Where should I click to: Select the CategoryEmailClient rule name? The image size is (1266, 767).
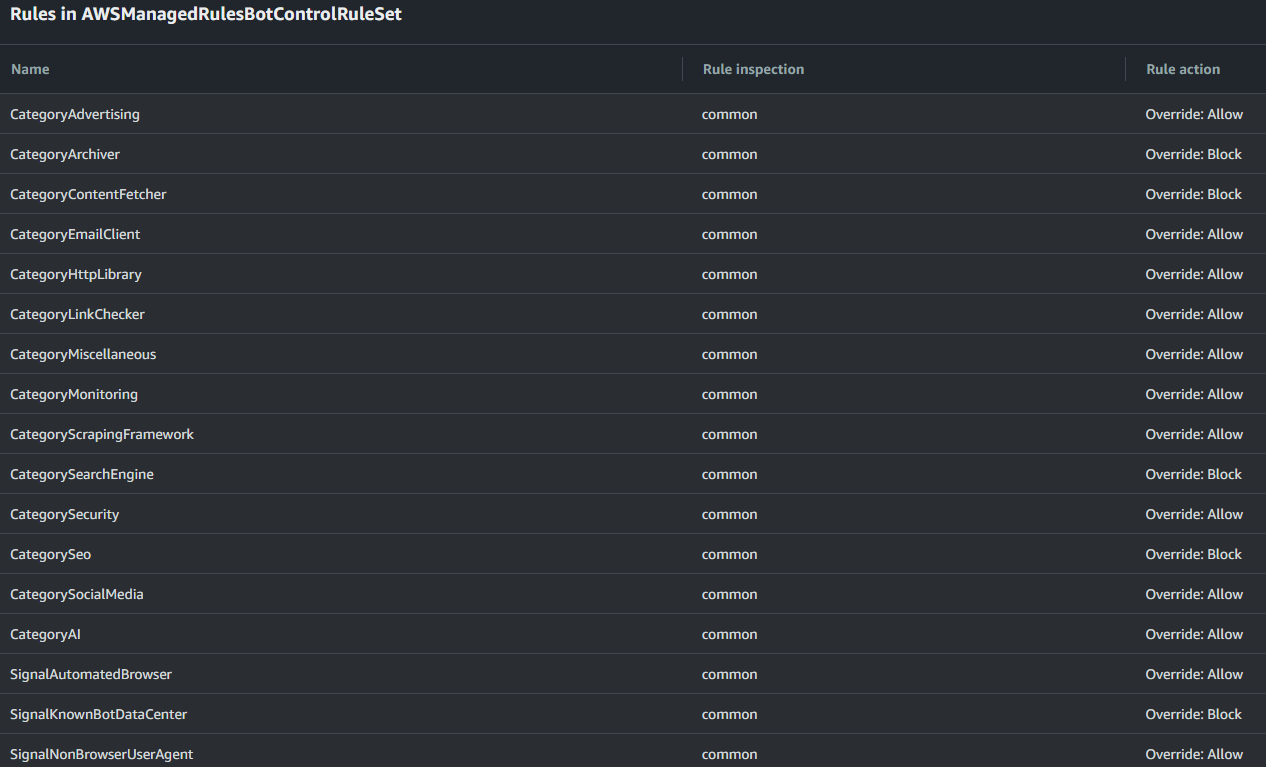(75, 234)
